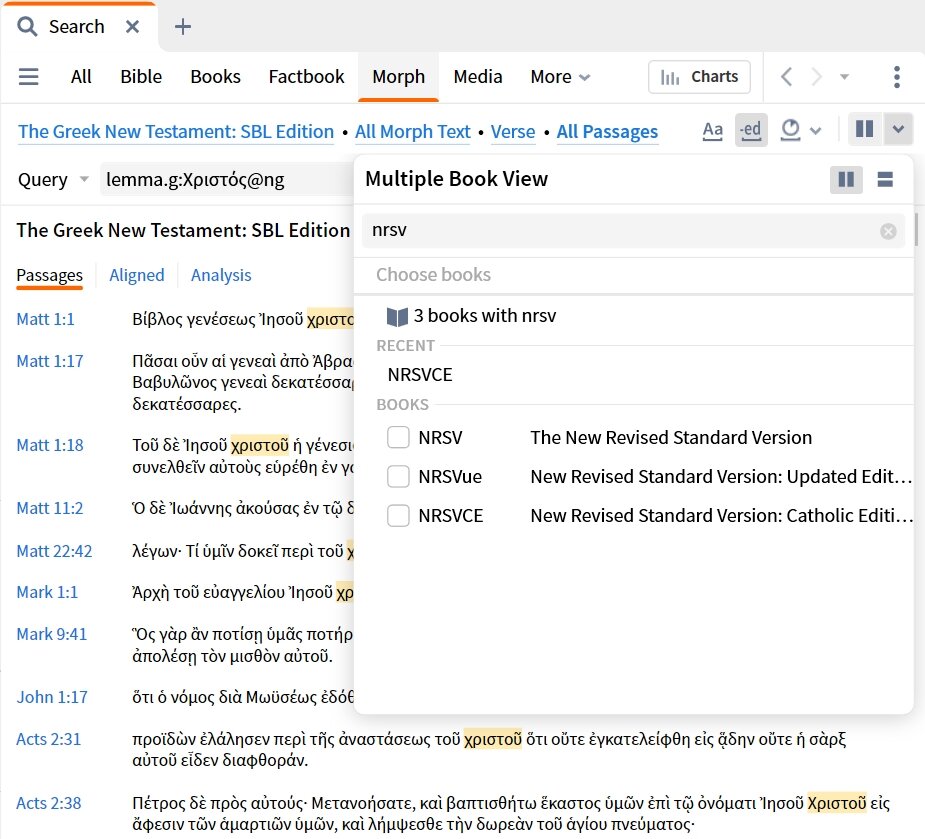Open a new tab with plus icon
The height and width of the screenshot is (839, 925).
tap(183, 27)
